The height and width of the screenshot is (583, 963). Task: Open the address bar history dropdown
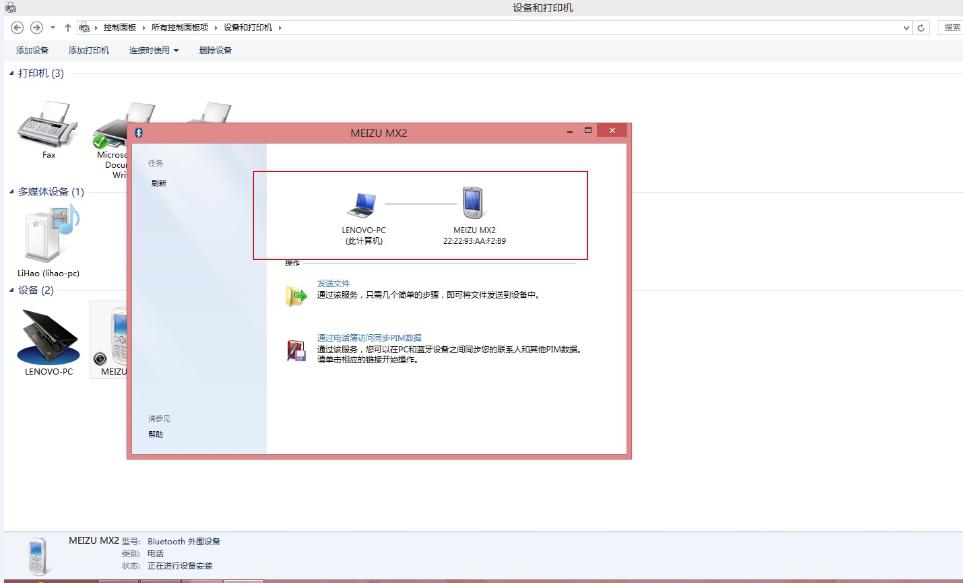coord(906,27)
